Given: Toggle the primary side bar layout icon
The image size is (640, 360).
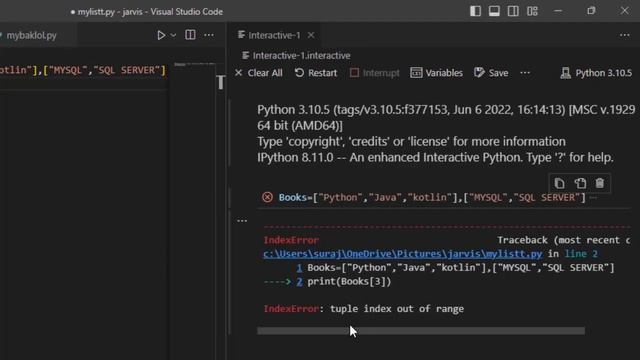Looking at the screenshot, I should pyautogui.click(x=475, y=11).
